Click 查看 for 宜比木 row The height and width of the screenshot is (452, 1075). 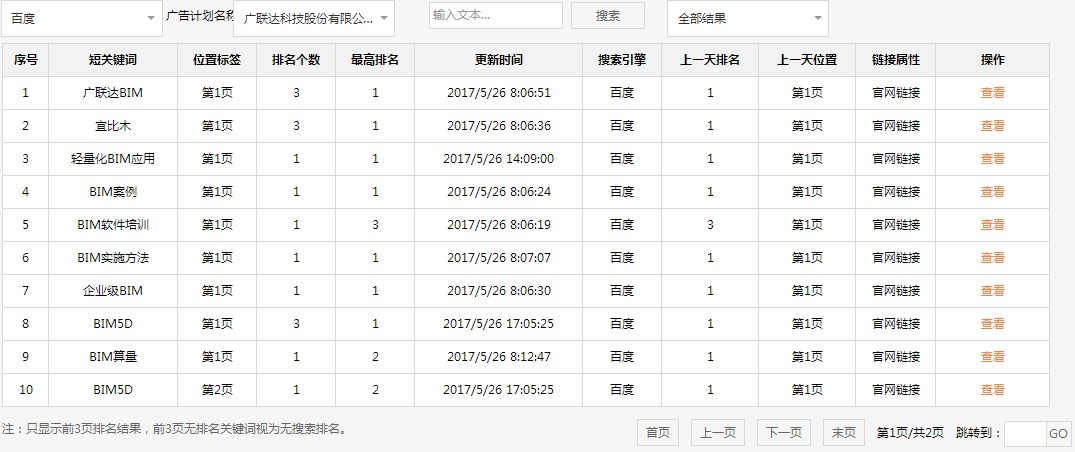click(x=993, y=126)
